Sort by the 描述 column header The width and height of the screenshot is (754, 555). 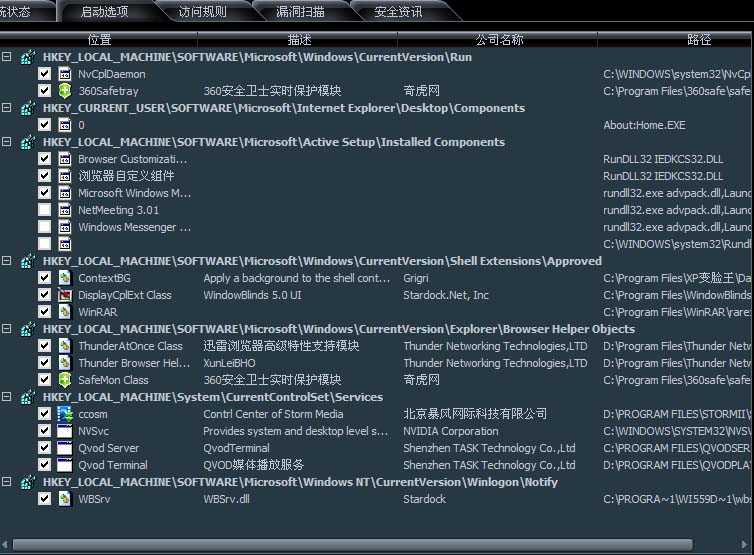(299, 39)
